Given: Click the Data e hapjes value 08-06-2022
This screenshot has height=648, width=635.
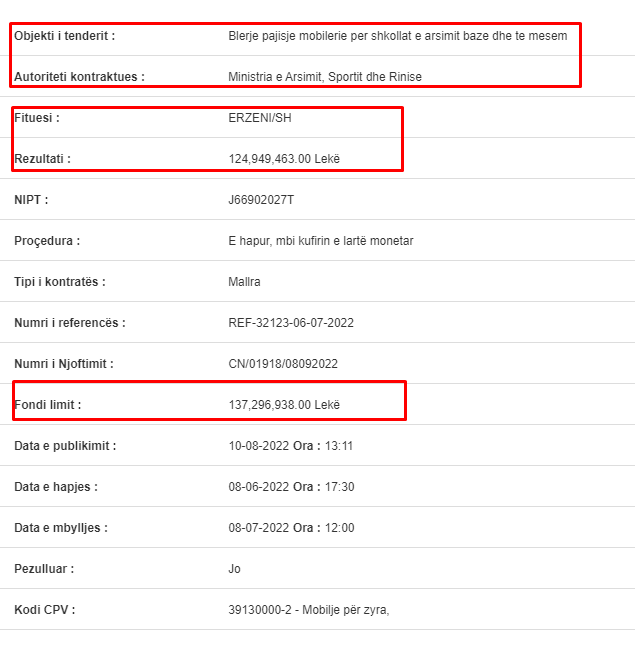Looking at the screenshot, I should (x=259, y=487).
